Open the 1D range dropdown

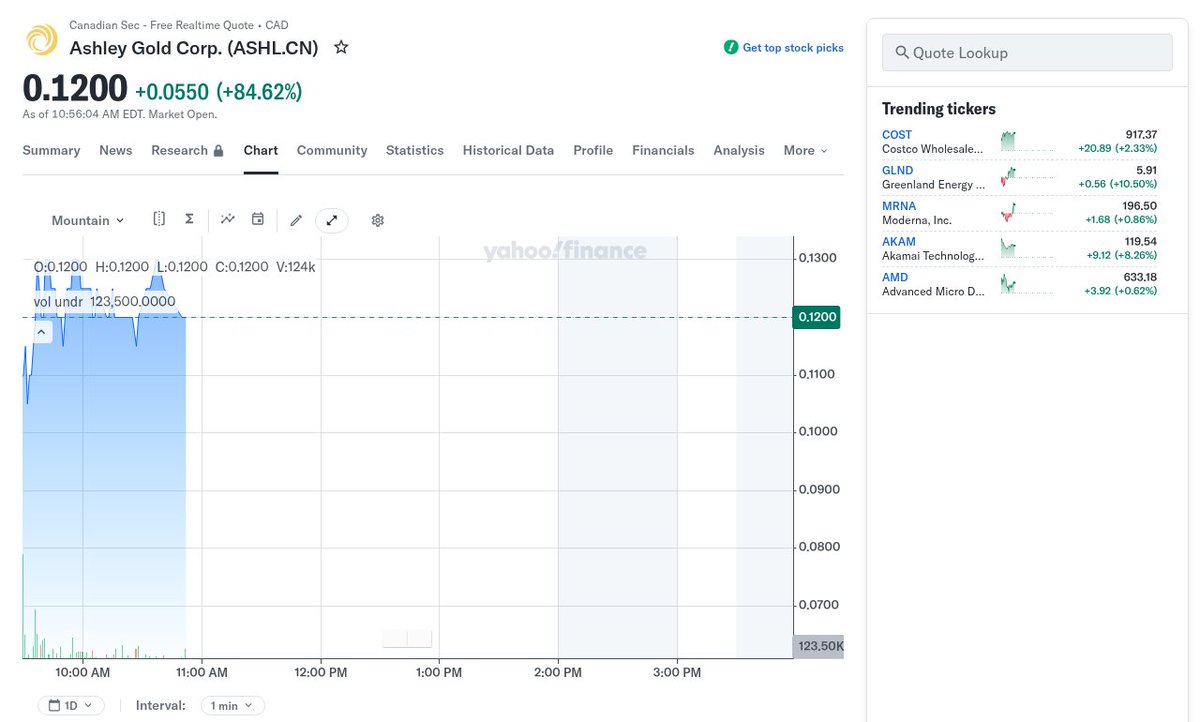click(x=71, y=705)
